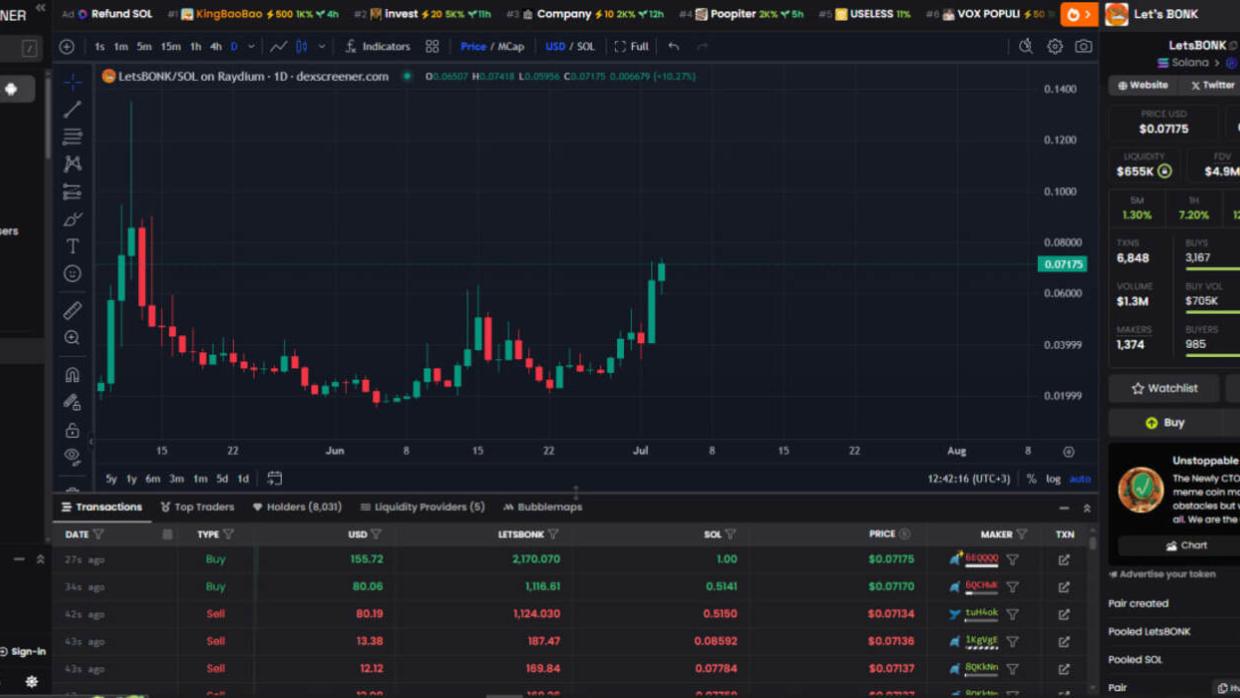The image size is (1240, 698).
Task: Set timeframe to 1s
Action: coord(99,47)
